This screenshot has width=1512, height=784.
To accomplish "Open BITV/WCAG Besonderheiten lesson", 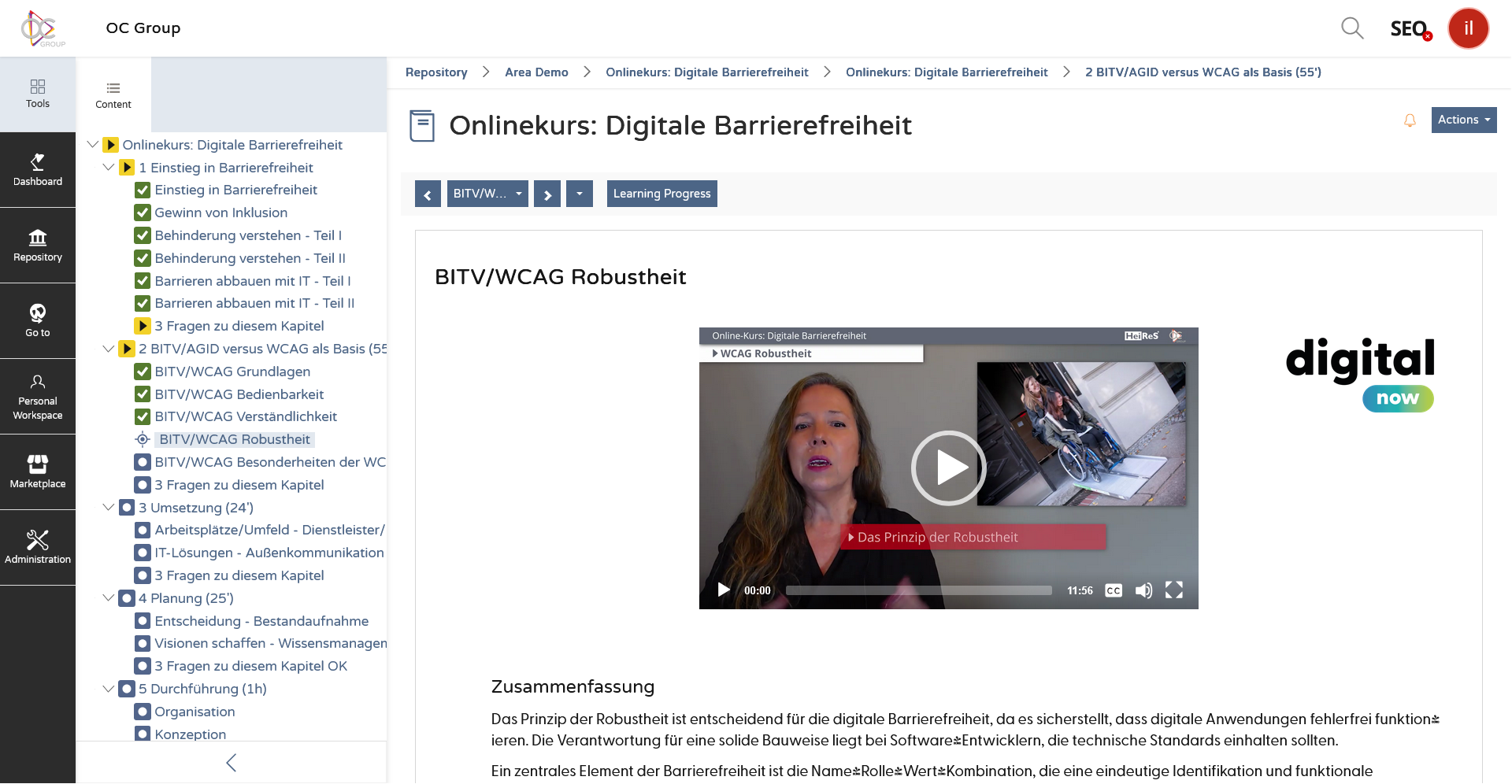I will (x=270, y=462).
